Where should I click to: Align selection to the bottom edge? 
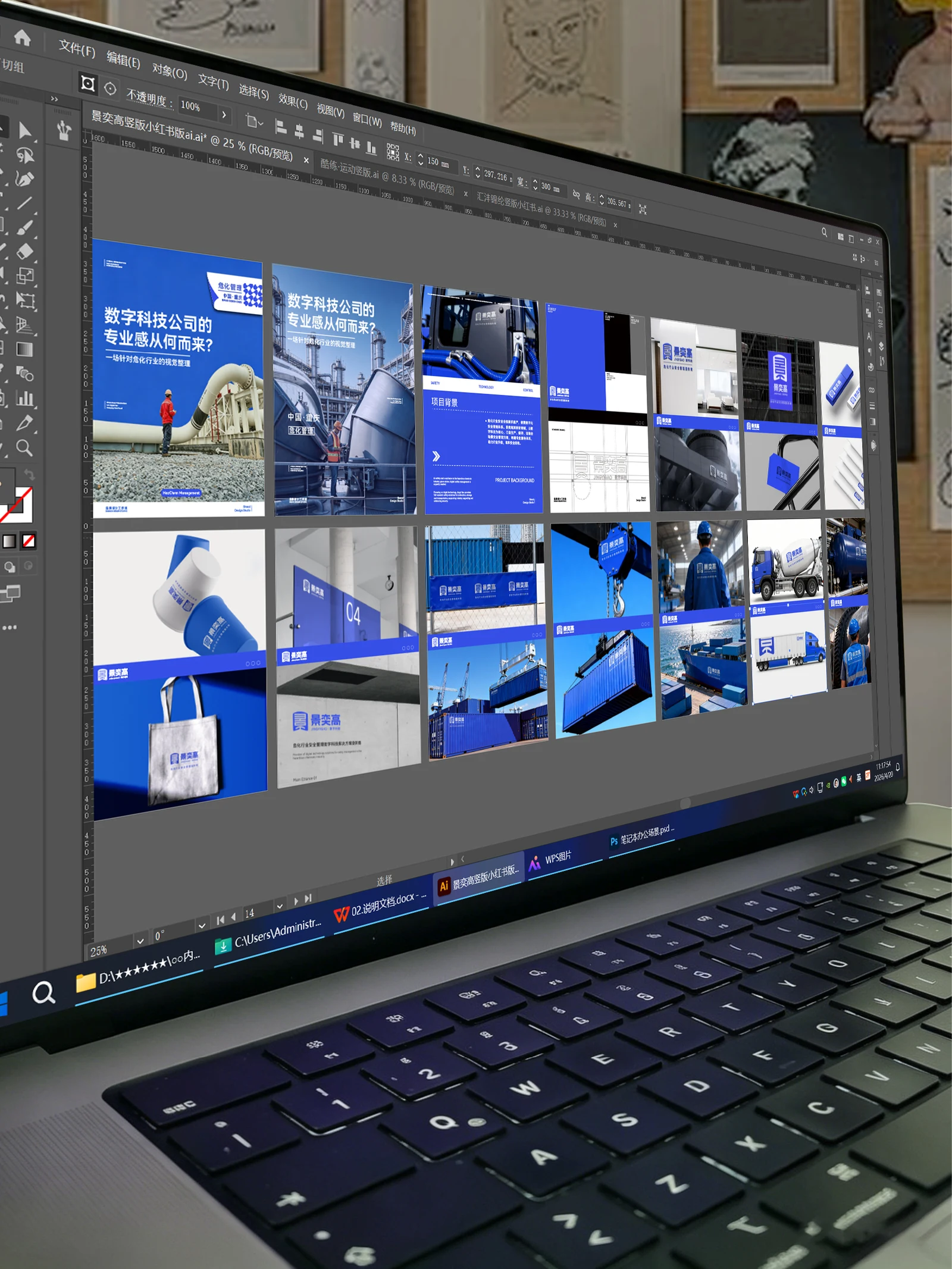pyautogui.click(x=371, y=147)
